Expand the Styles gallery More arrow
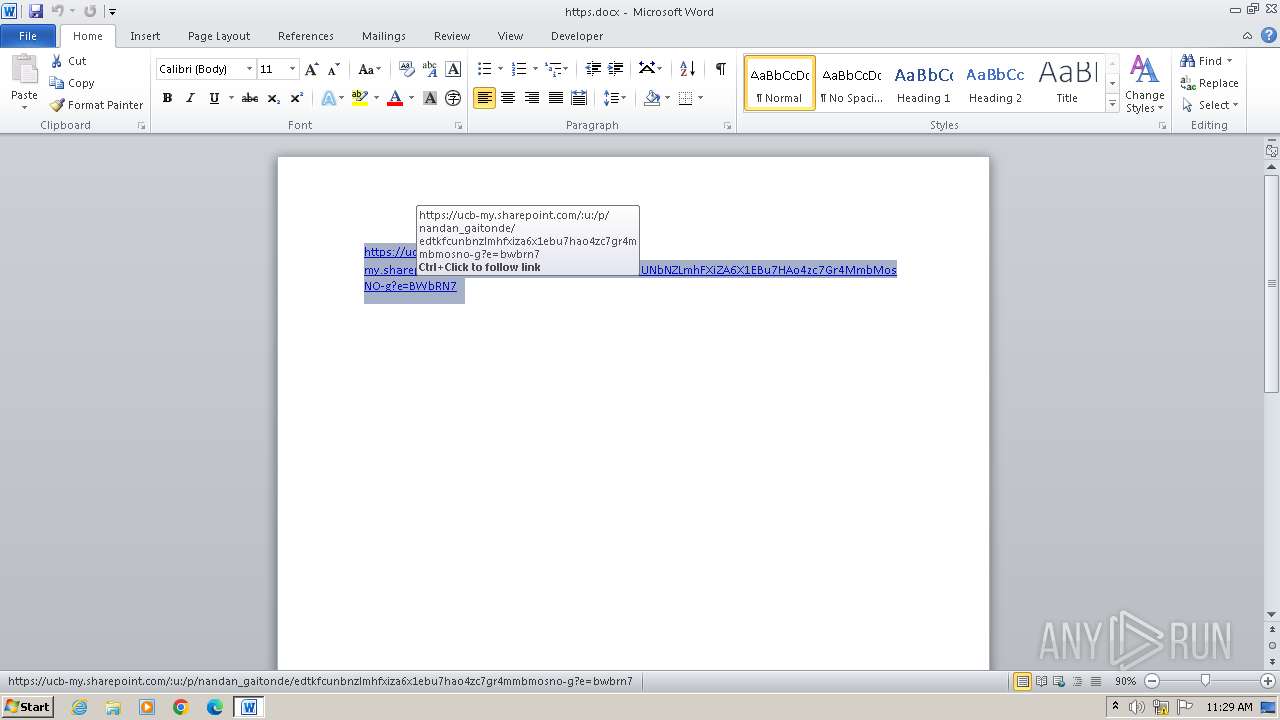 [1112, 104]
